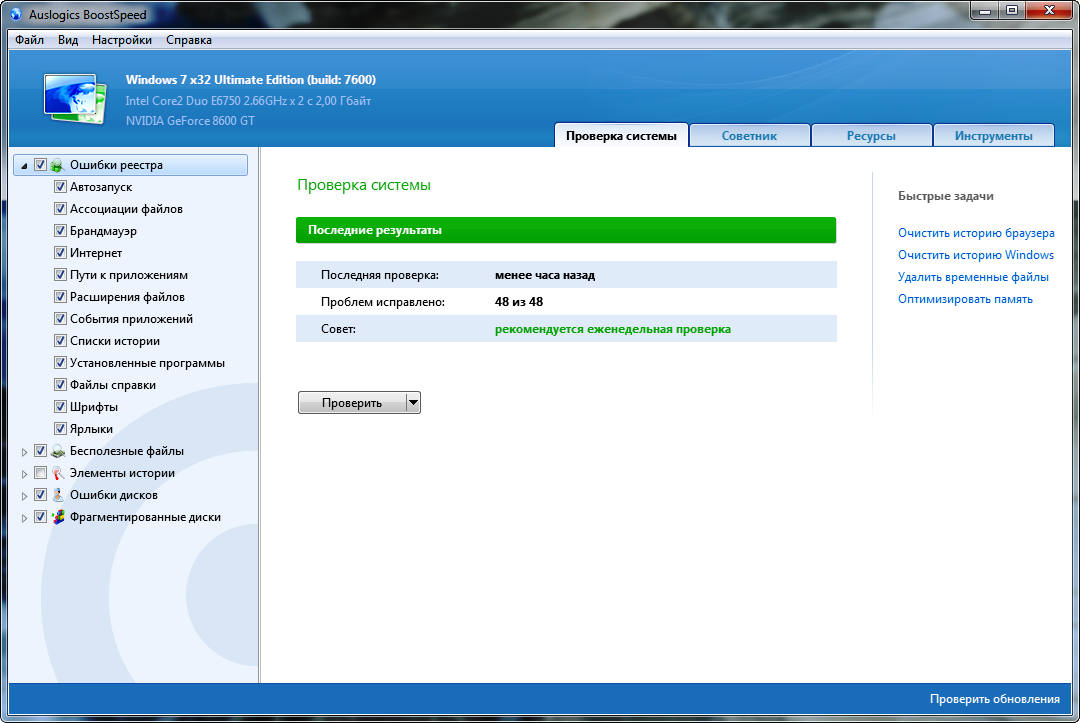Click the Быстрые задачи heading

[946, 196]
